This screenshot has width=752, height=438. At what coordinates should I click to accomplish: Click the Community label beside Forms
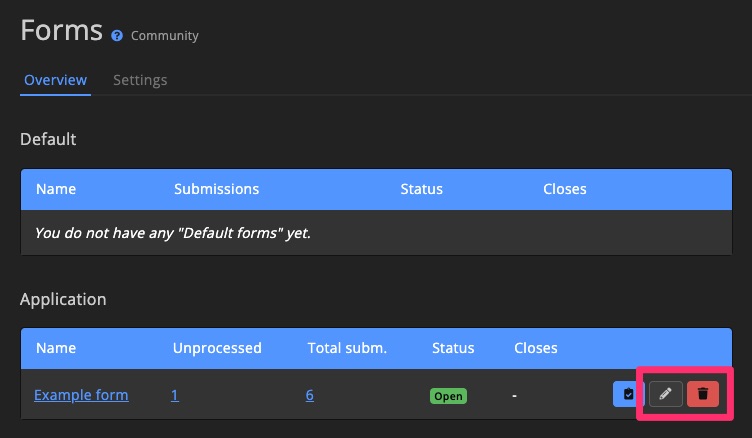pos(165,36)
